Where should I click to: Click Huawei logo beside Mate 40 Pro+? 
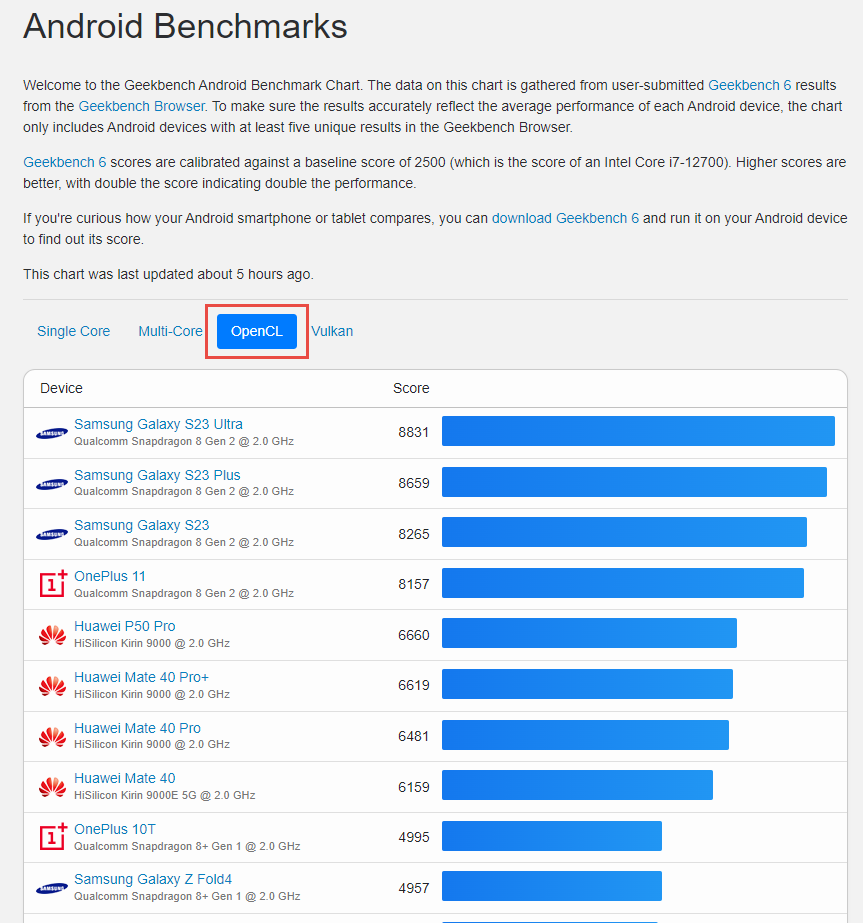(x=52, y=686)
